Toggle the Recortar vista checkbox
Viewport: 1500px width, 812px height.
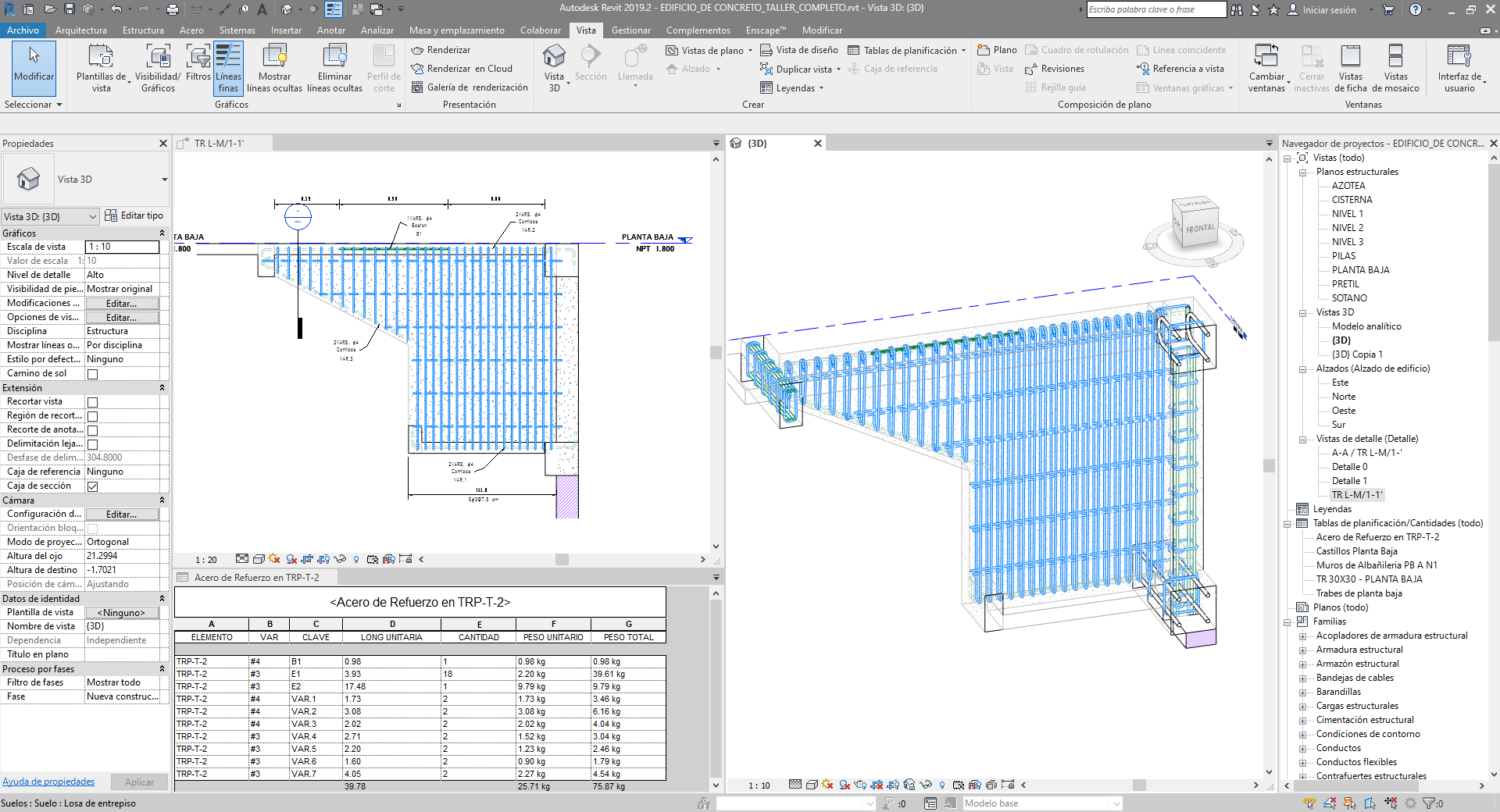tap(92, 402)
